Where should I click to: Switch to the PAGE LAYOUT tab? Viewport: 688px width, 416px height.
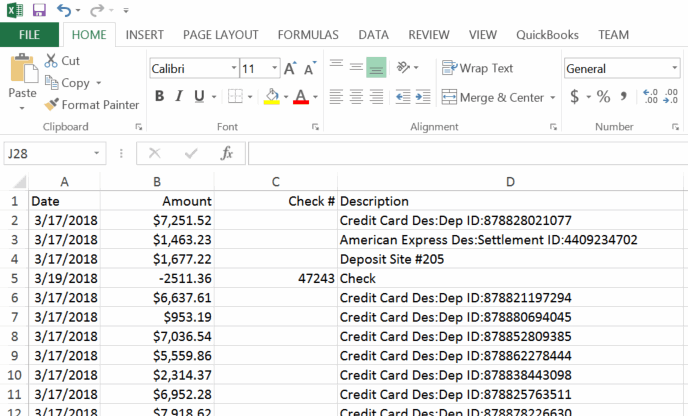pos(220,35)
